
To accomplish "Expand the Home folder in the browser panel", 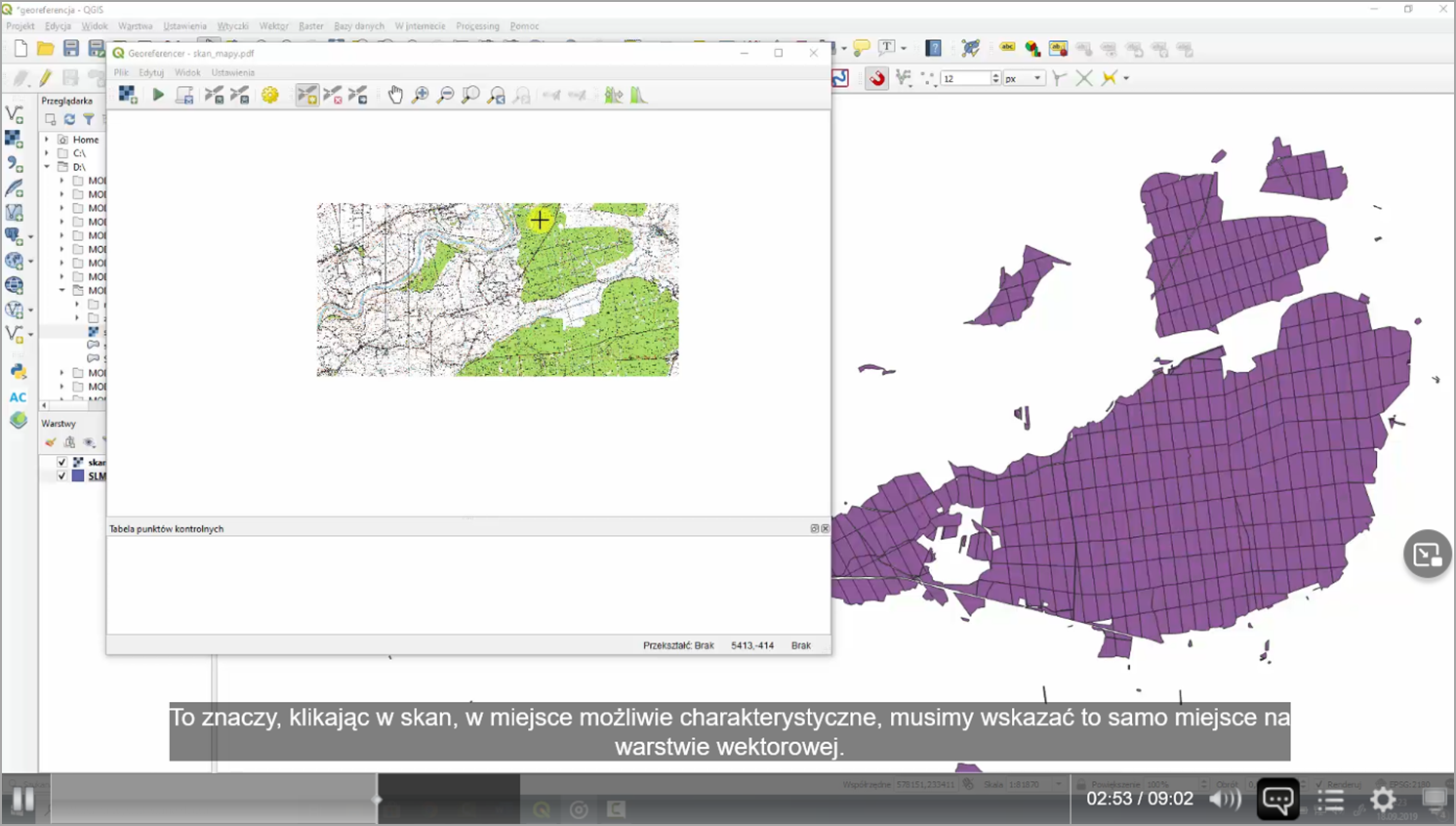I will [x=47, y=140].
